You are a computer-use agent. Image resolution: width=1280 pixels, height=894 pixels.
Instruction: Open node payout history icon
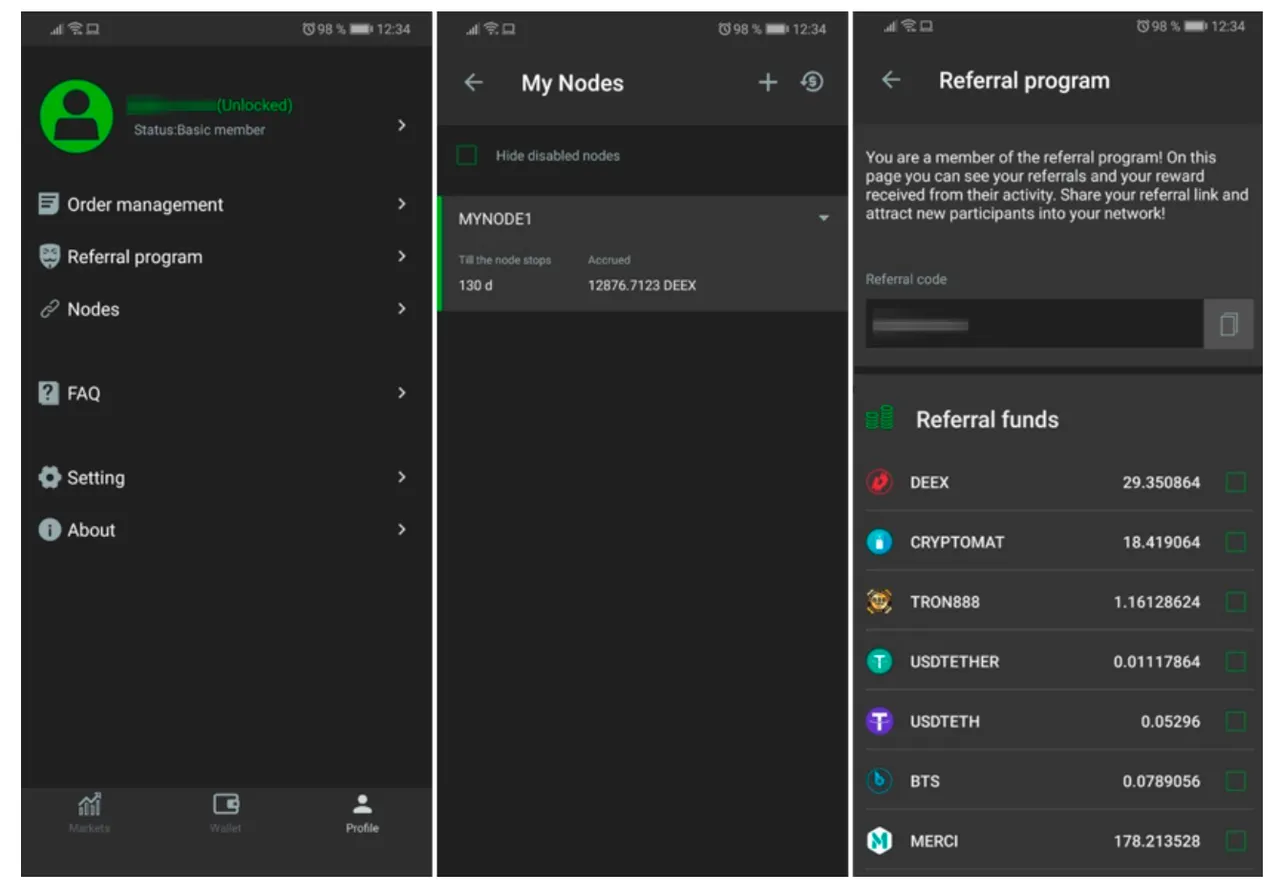812,82
